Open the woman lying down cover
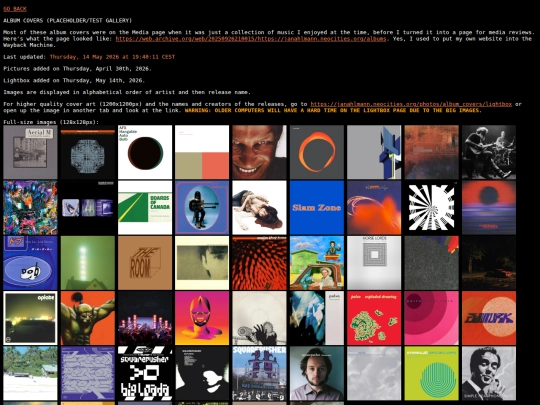The height and width of the screenshot is (405, 540). (259, 208)
